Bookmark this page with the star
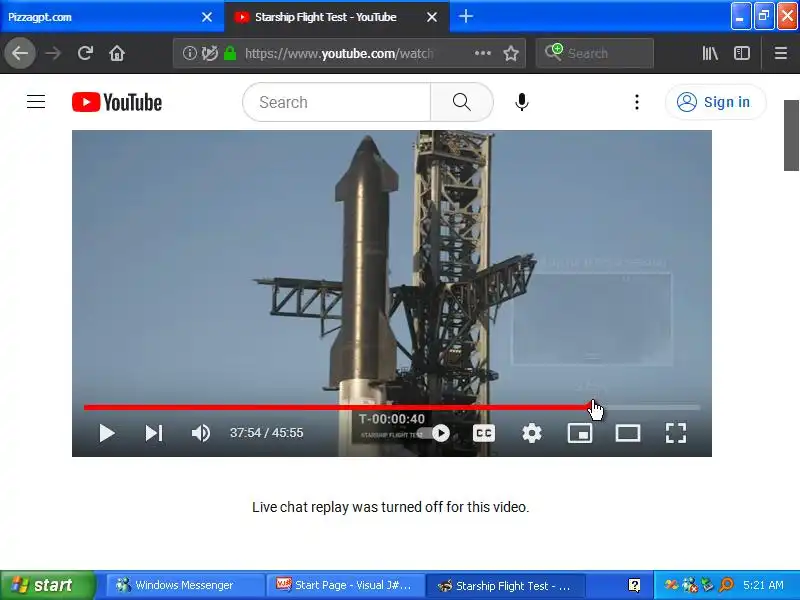 511,53
